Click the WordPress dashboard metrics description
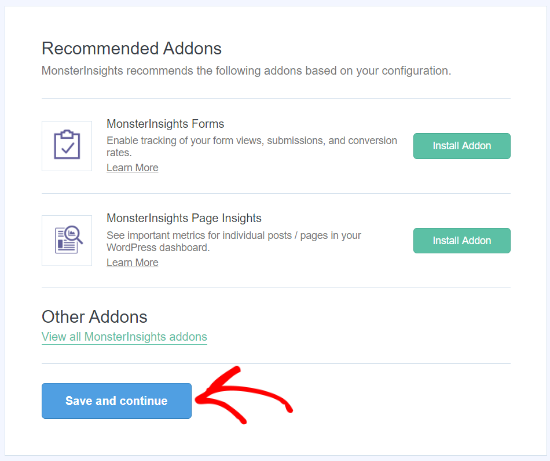This screenshot has height=461, width=550. [x=234, y=241]
